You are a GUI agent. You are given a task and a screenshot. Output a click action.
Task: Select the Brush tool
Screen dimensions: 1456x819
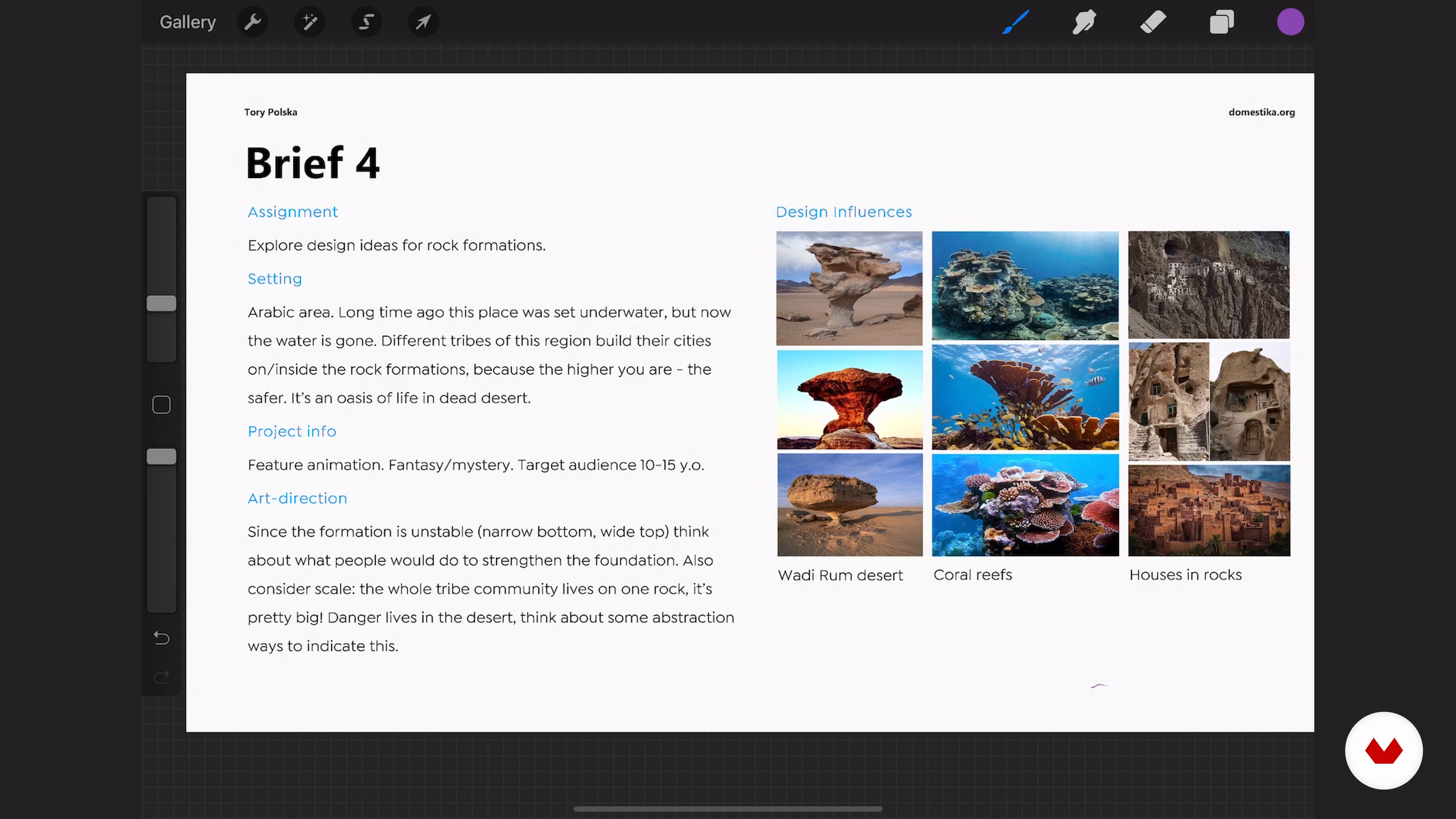click(1016, 22)
